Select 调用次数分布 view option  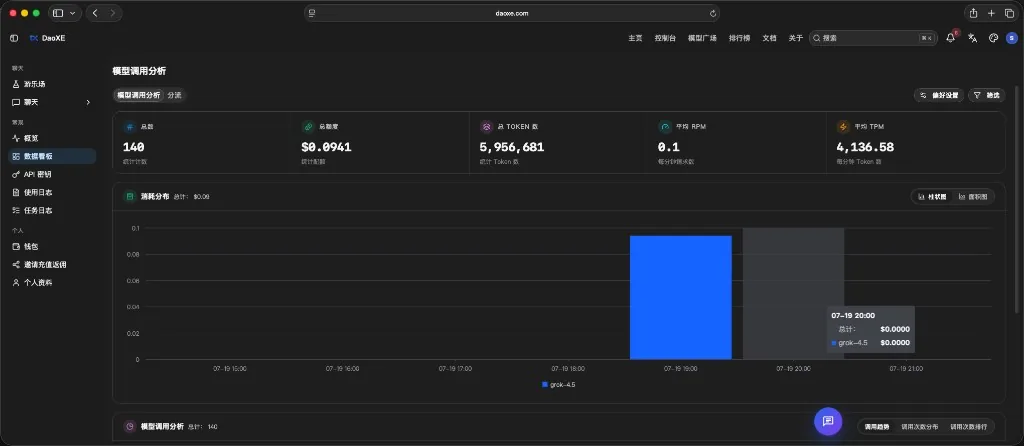(x=920, y=426)
